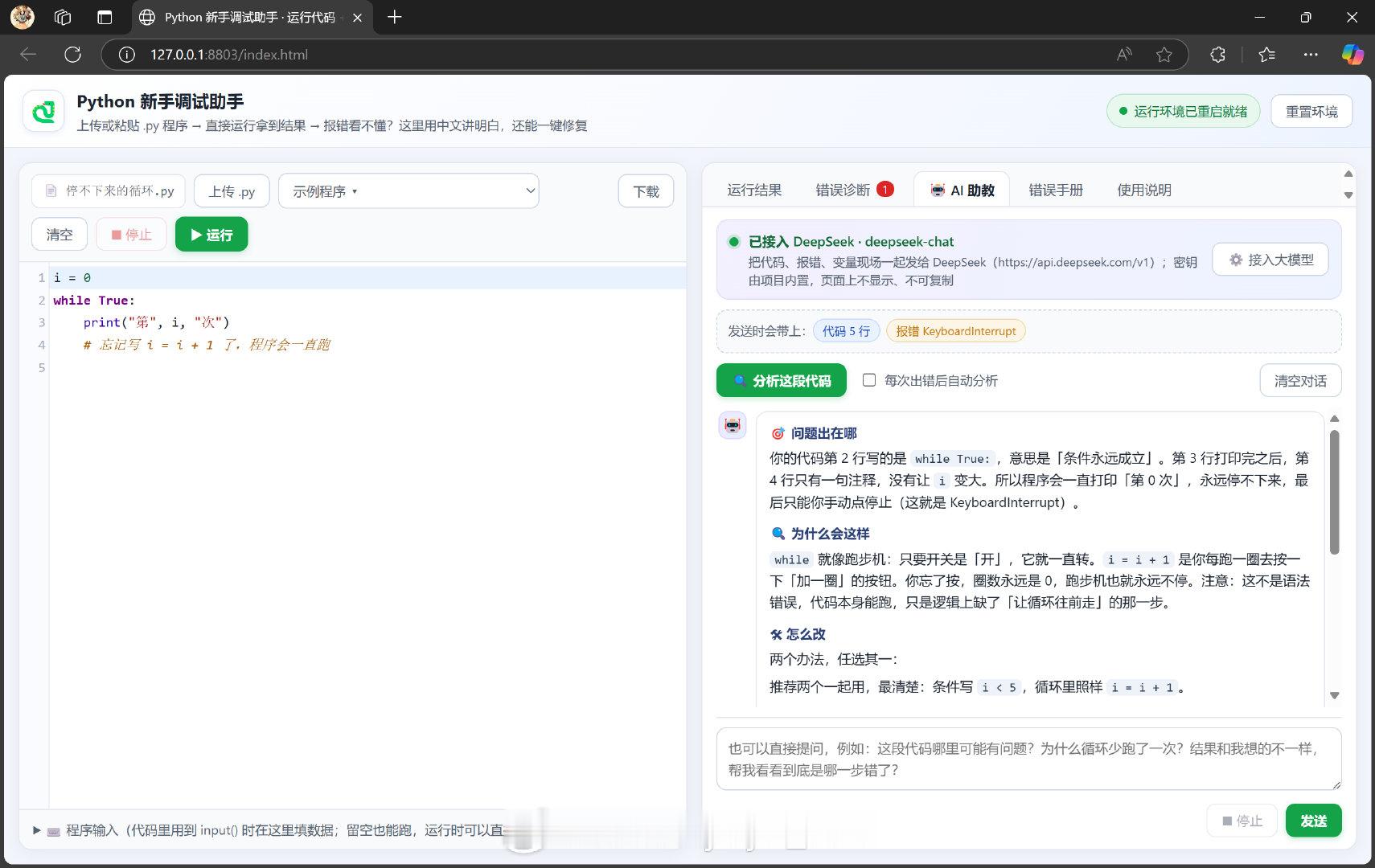The width and height of the screenshot is (1375, 868).
Task: Click the 重置环境 button
Action: pos(1311,112)
